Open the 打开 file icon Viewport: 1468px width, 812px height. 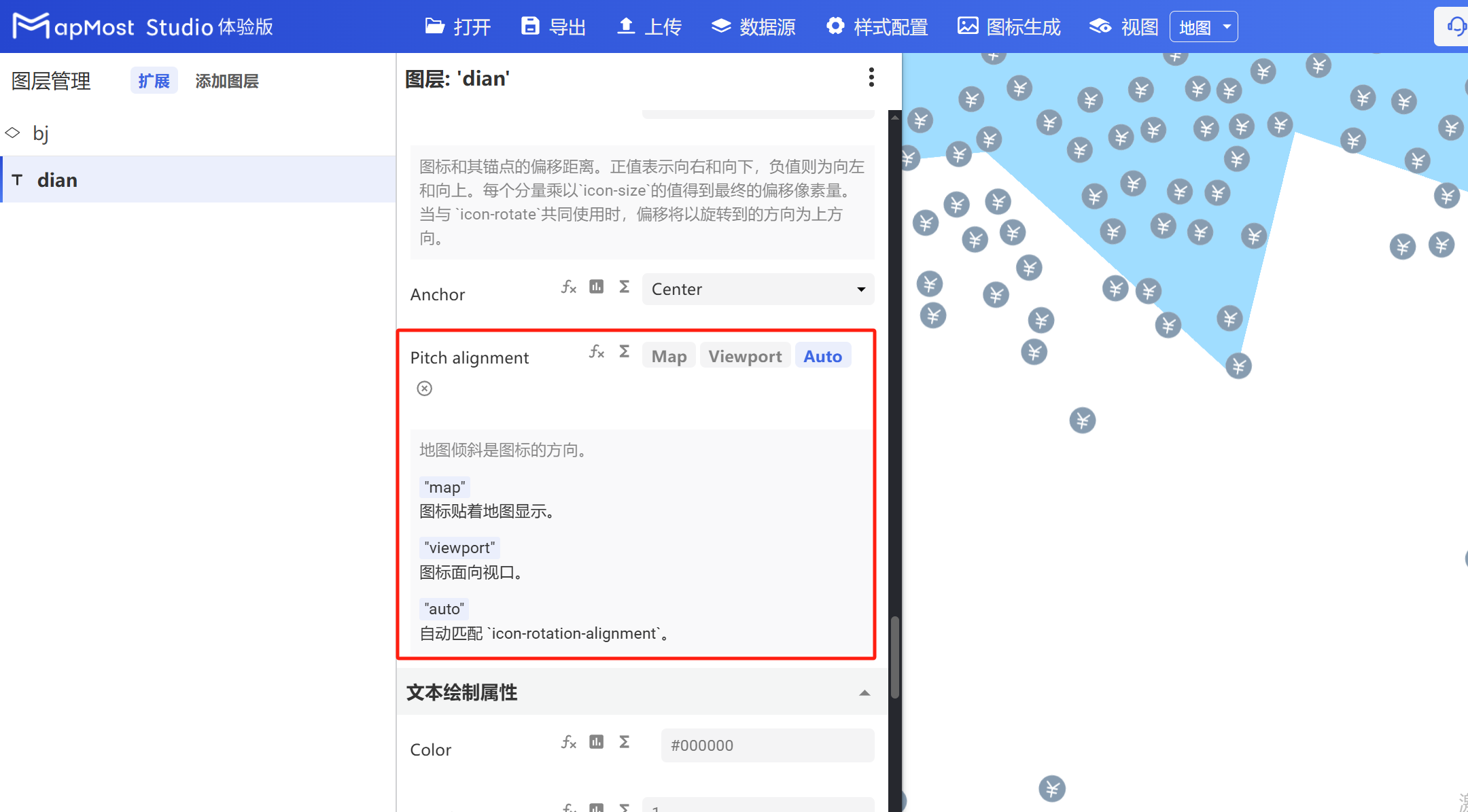tap(436, 27)
